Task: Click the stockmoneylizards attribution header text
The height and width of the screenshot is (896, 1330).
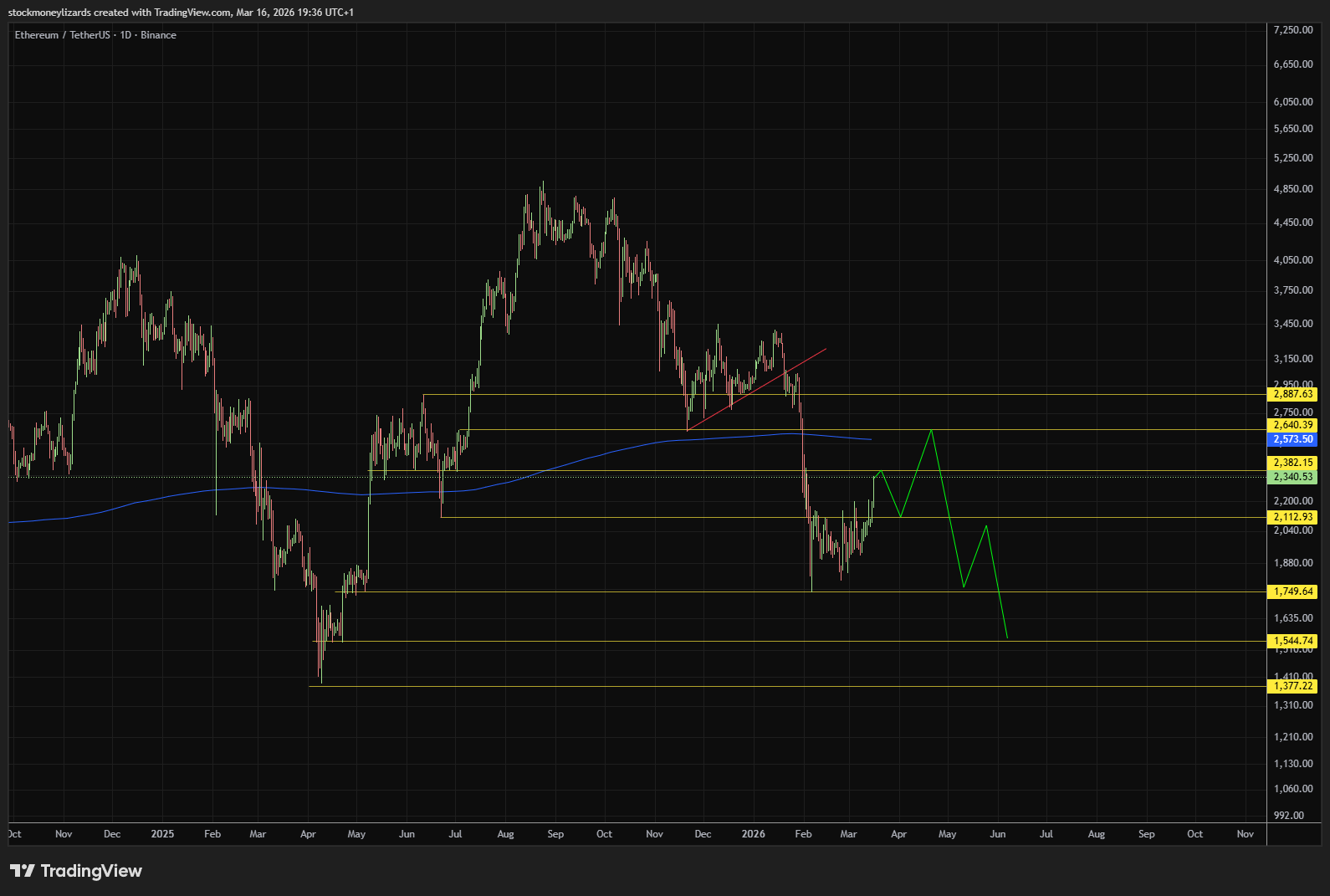Action: [x=180, y=13]
